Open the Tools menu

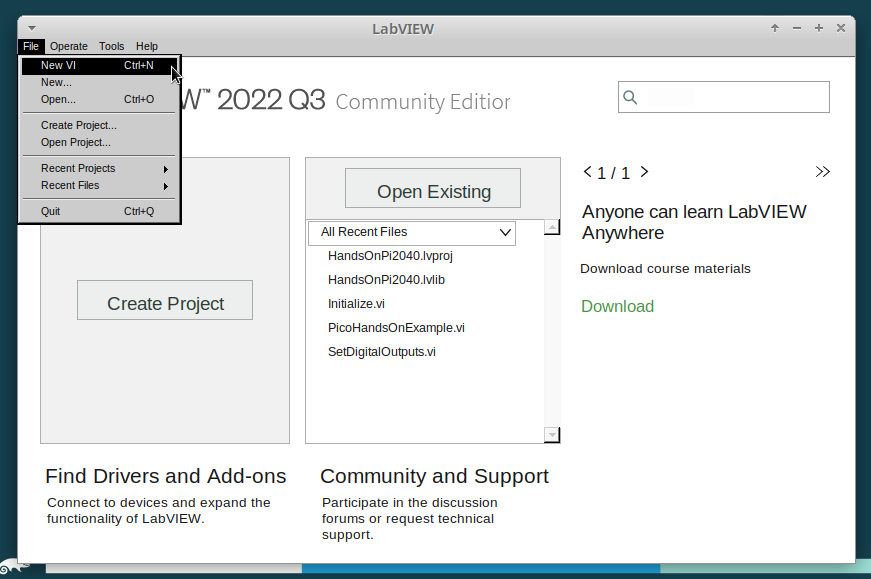[112, 46]
